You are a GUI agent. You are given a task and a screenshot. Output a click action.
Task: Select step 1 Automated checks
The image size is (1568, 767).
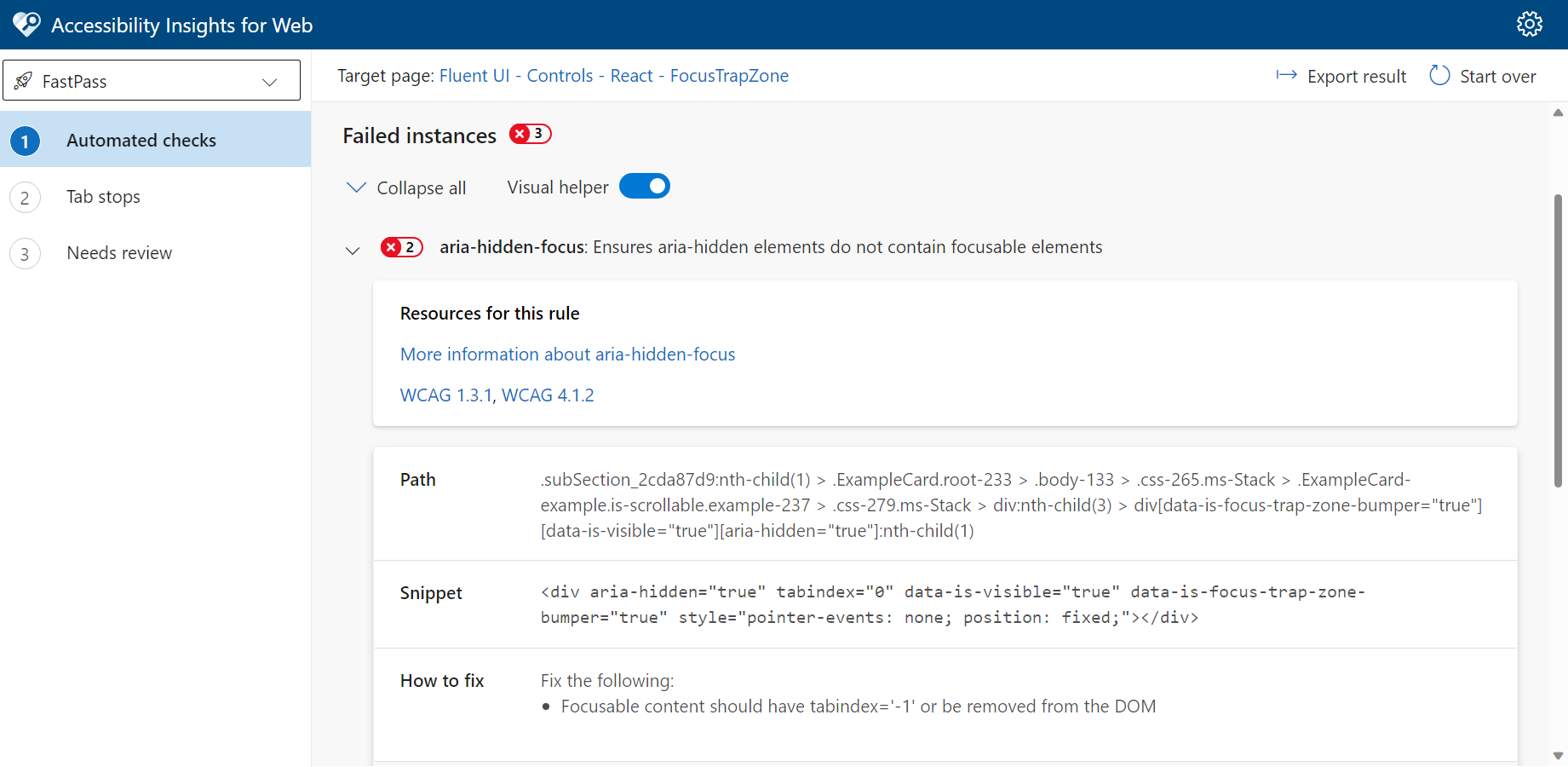[x=141, y=140]
